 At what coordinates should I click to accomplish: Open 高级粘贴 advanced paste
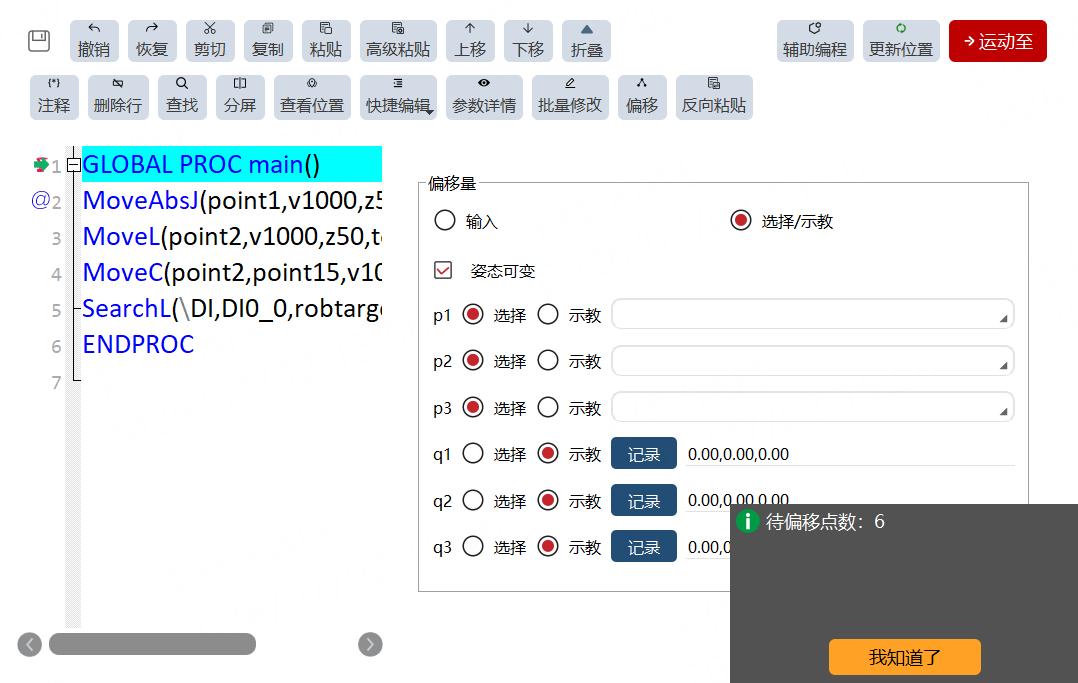tap(398, 41)
